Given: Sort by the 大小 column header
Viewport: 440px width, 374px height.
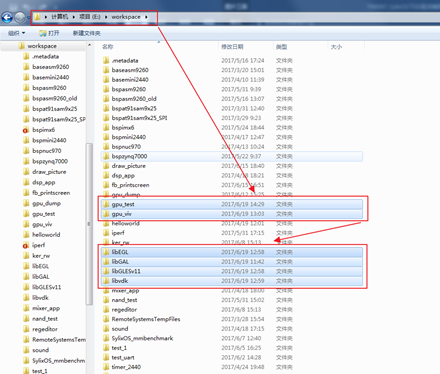Looking at the screenshot, I should tap(336, 47).
